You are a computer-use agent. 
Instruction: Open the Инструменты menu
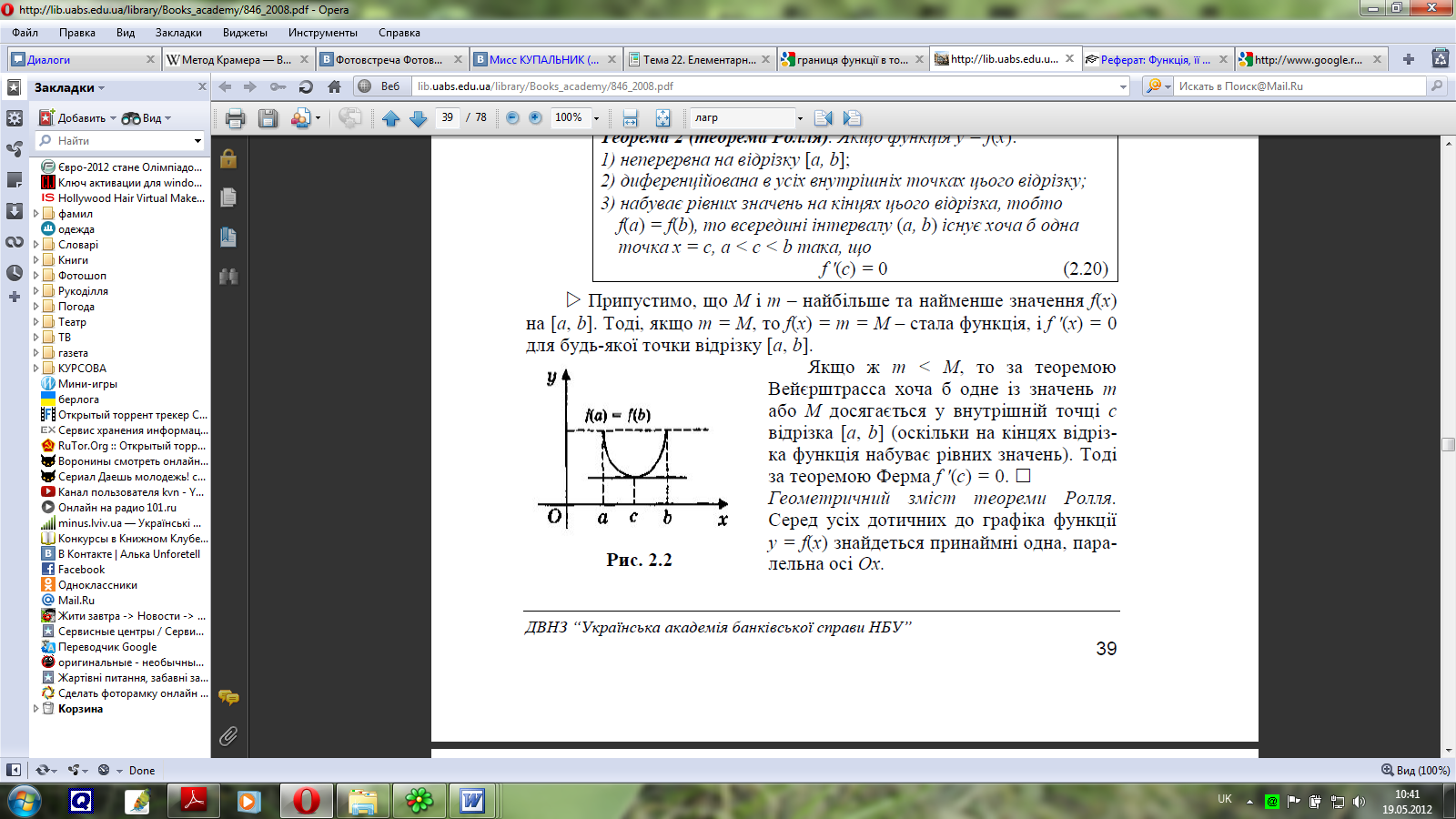click(x=323, y=33)
